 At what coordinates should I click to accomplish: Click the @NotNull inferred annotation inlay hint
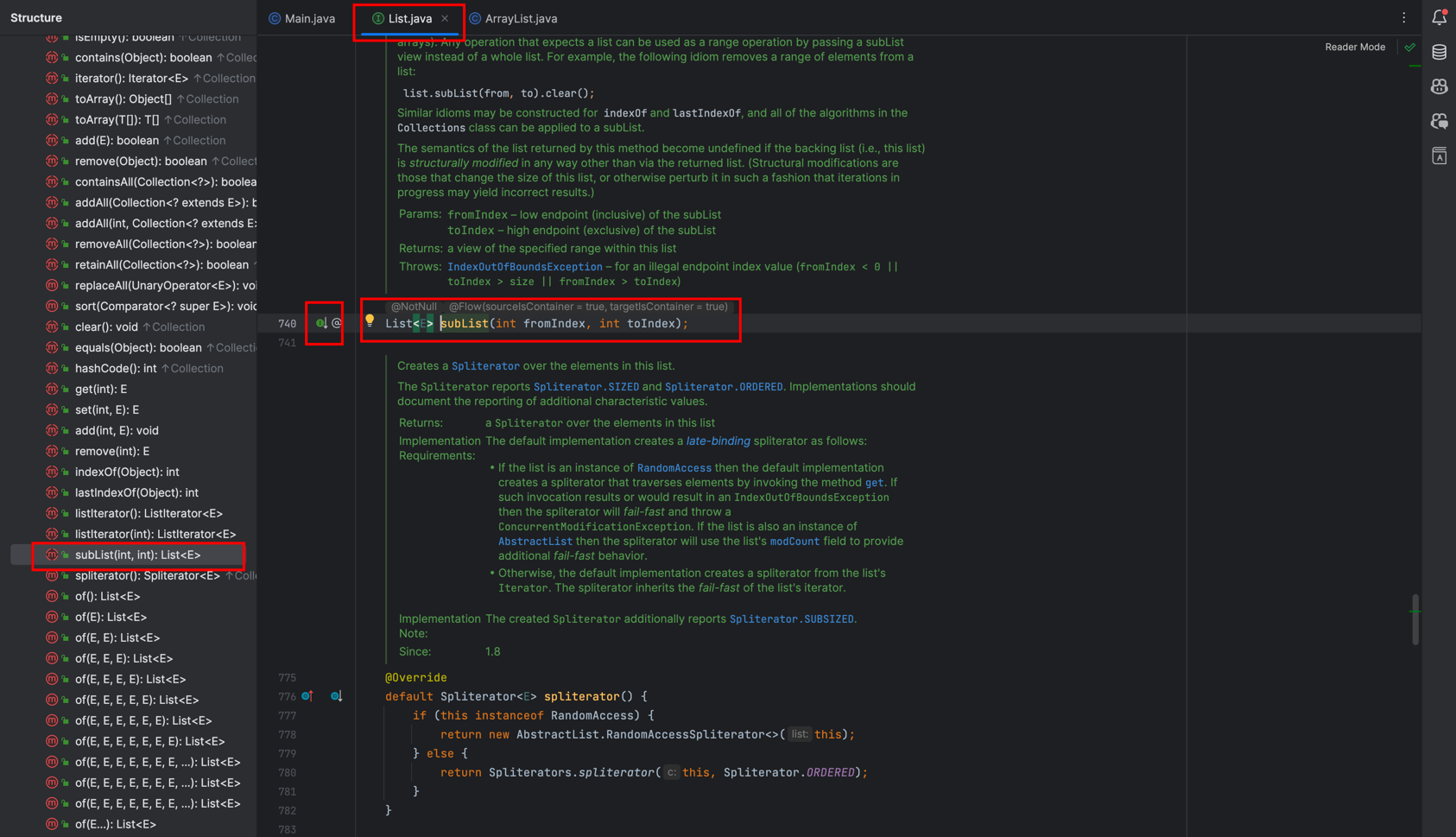[414, 307]
